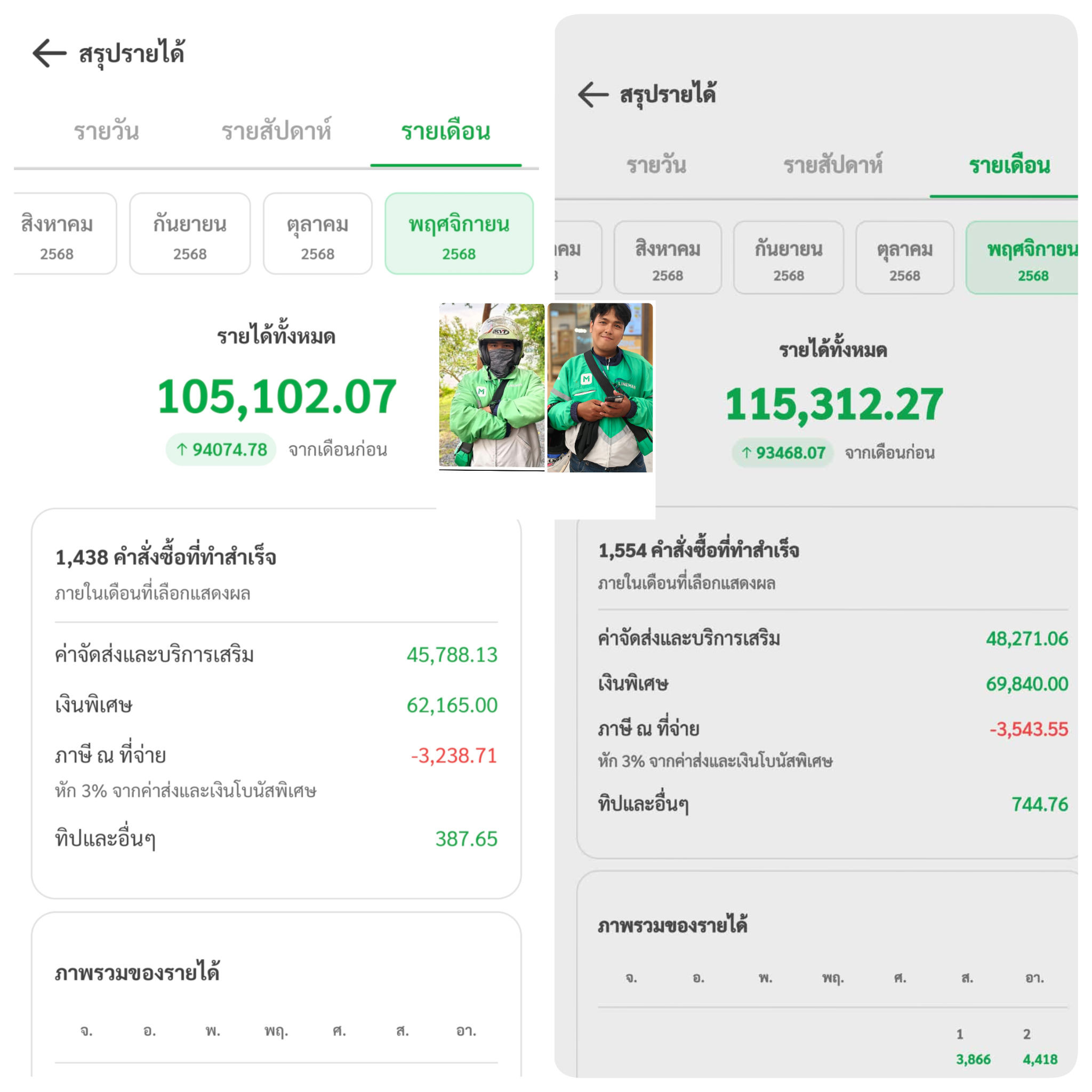Tap the 94074.78 increase badge

coord(221,450)
